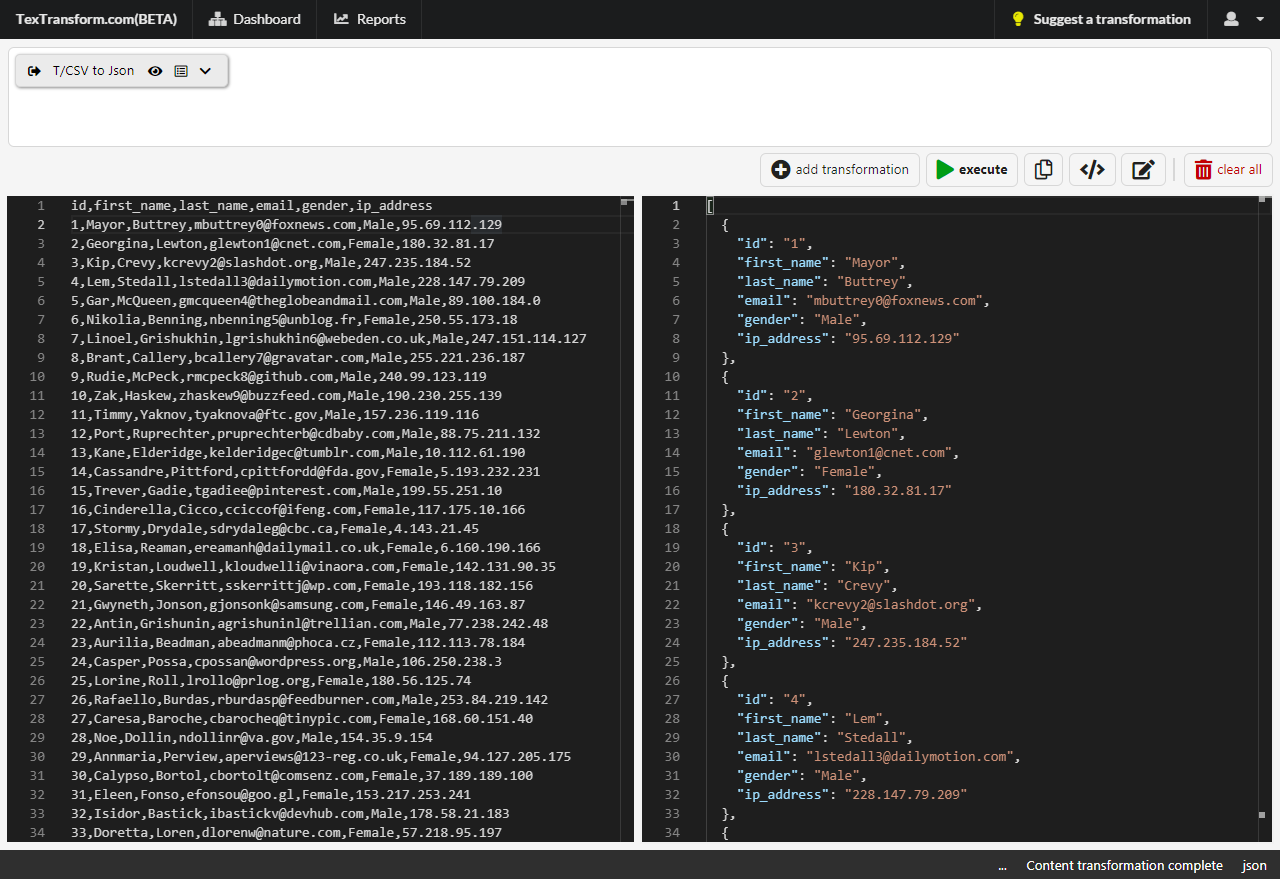Click the Content transformation complete status message
The height and width of the screenshot is (879, 1280).
(1124, 866)
